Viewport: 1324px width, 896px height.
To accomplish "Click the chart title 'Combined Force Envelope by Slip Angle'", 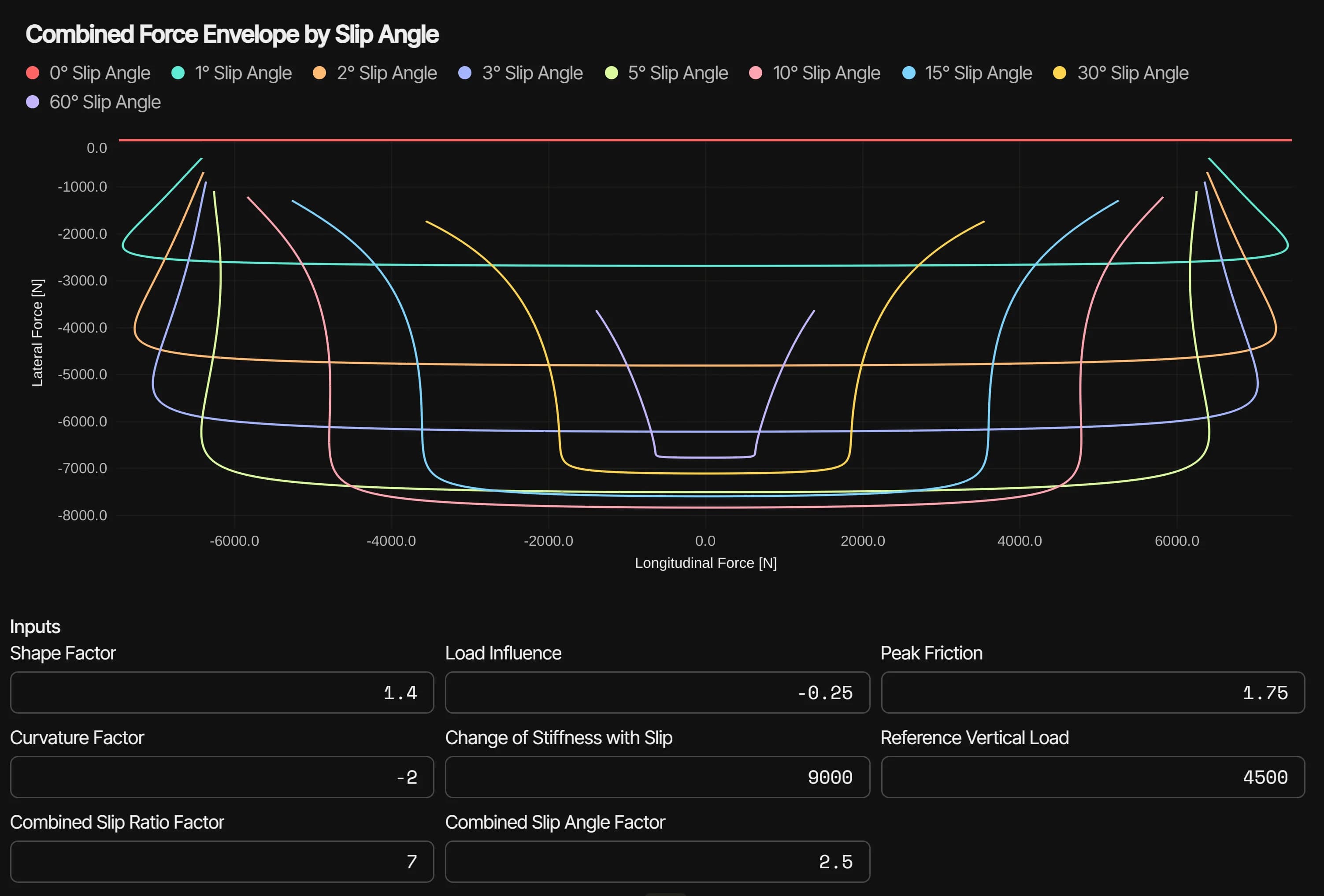I will [x=232, y=34].
